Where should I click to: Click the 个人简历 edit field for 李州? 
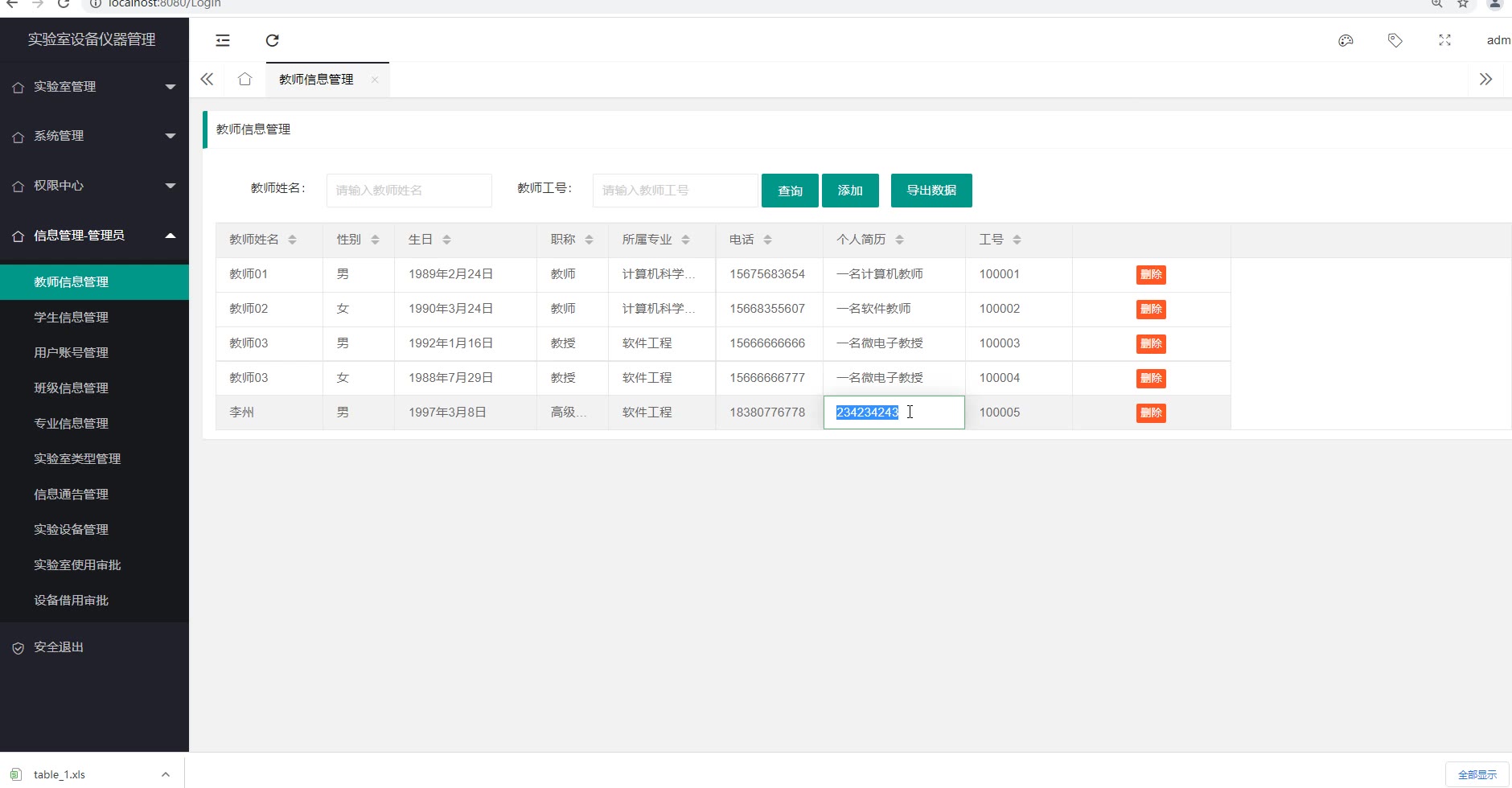click(894, 412)
